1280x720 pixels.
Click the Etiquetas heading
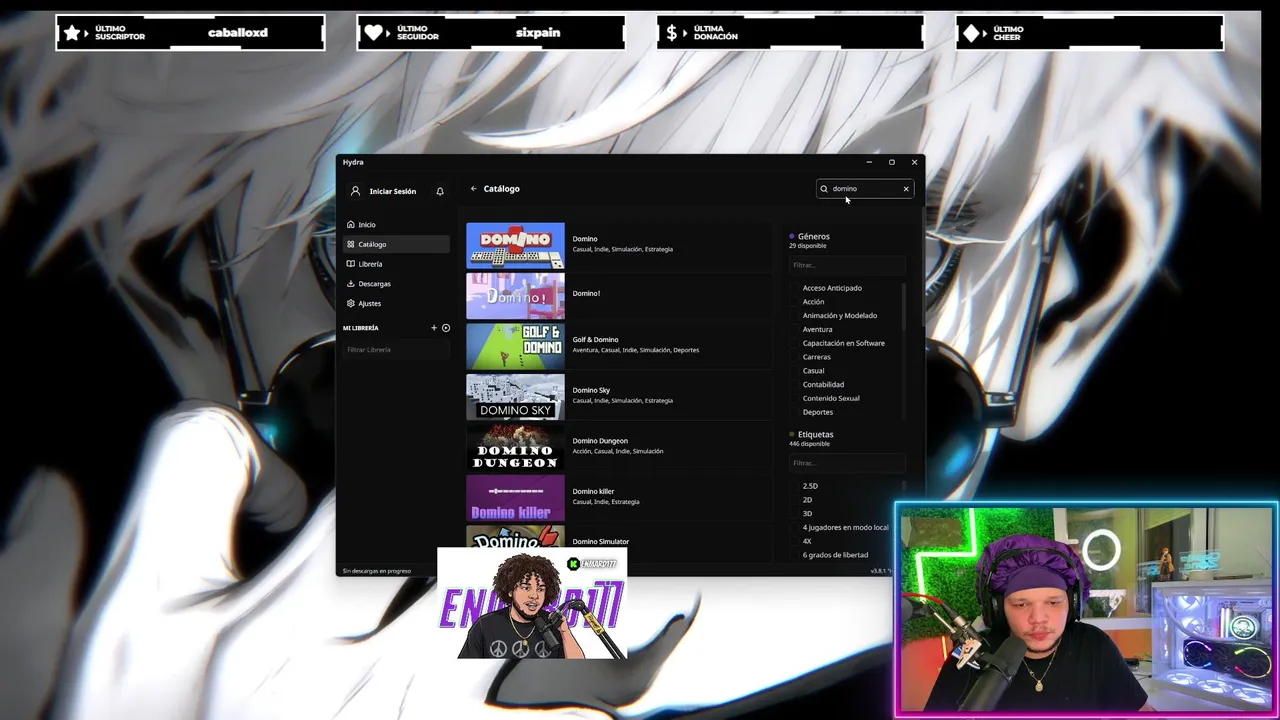[816, 434]
